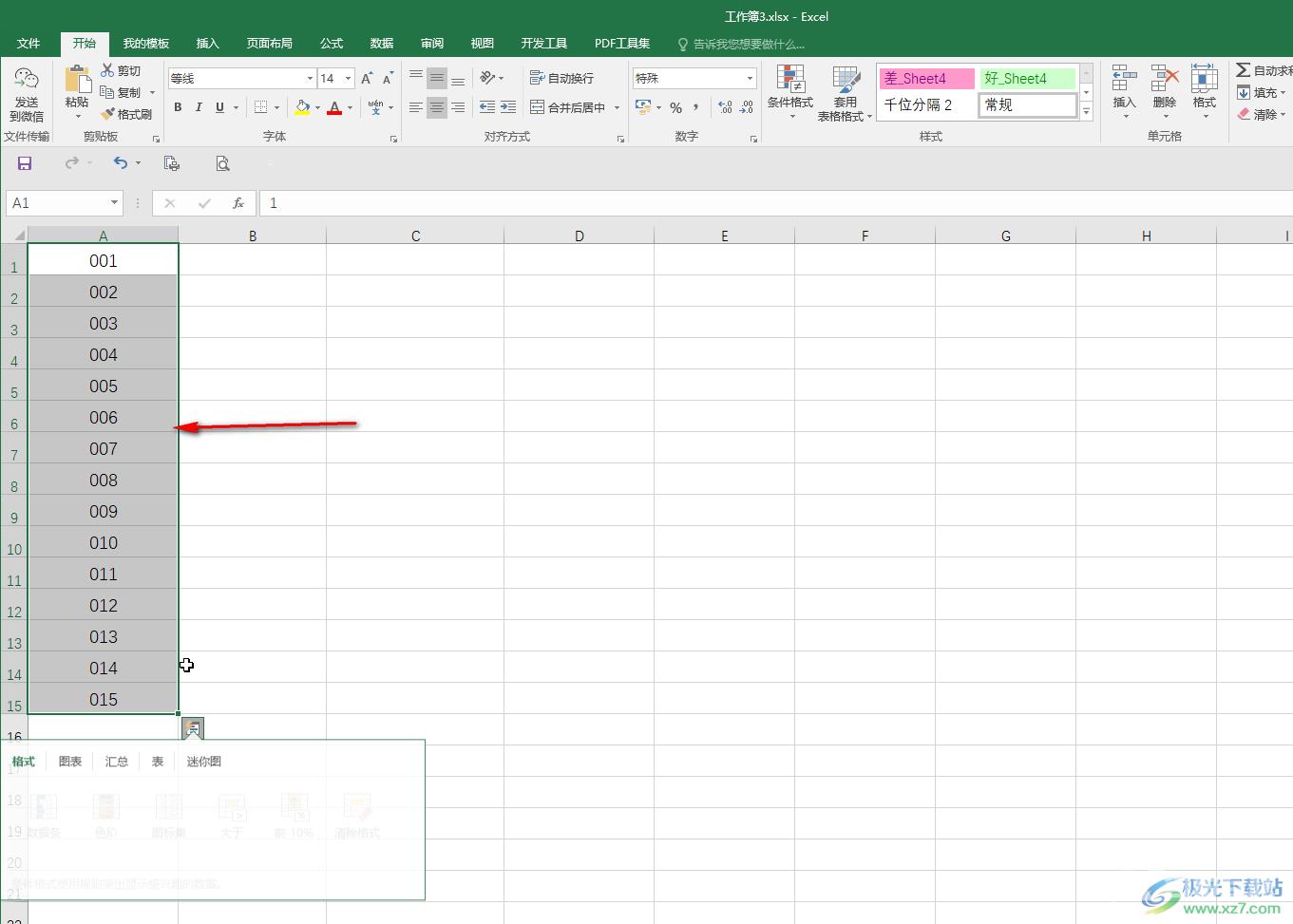Decrease font size with the smaller A icon
Image resolution: width=1293 pixels, height=924 pixels.
point(388,79)
